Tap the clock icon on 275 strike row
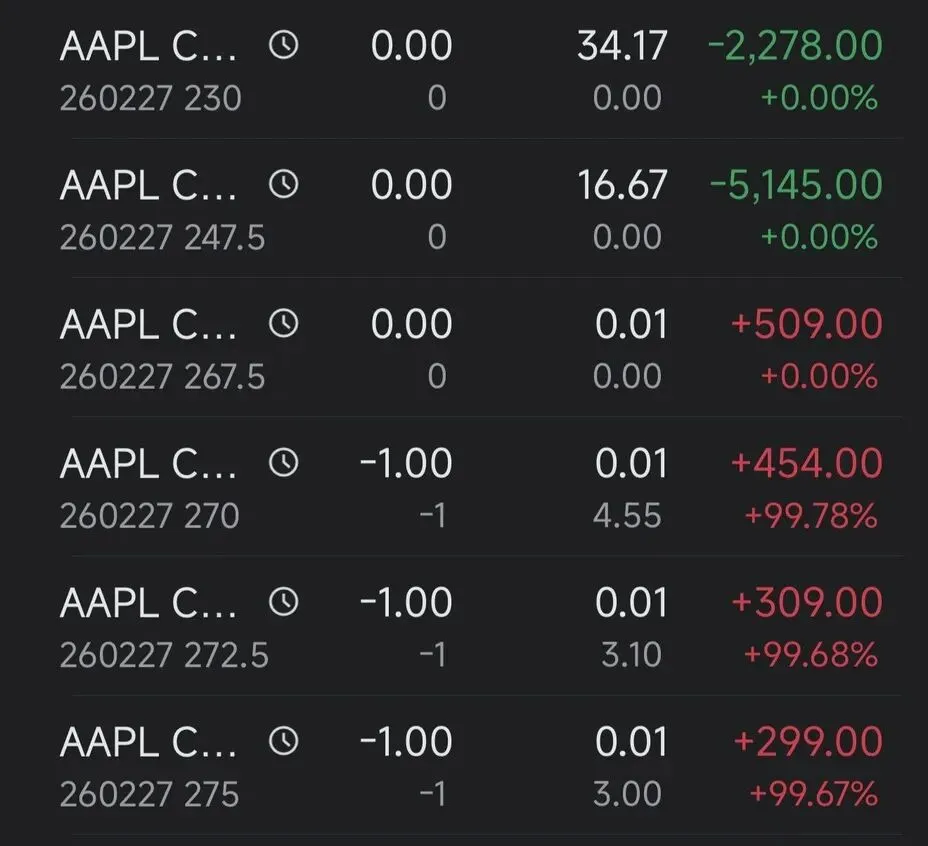 point(284,741)
